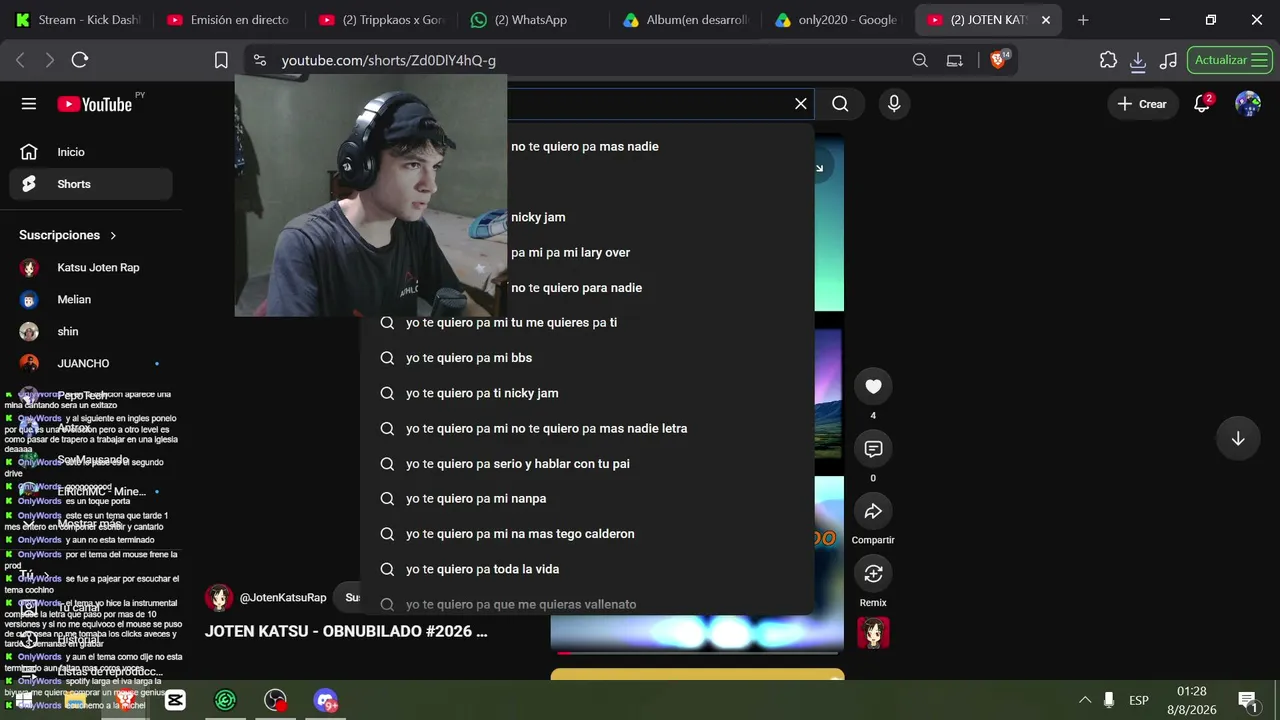Open the zoom control in the address bar
The image size is (1280, 720).
click(920, 60)
